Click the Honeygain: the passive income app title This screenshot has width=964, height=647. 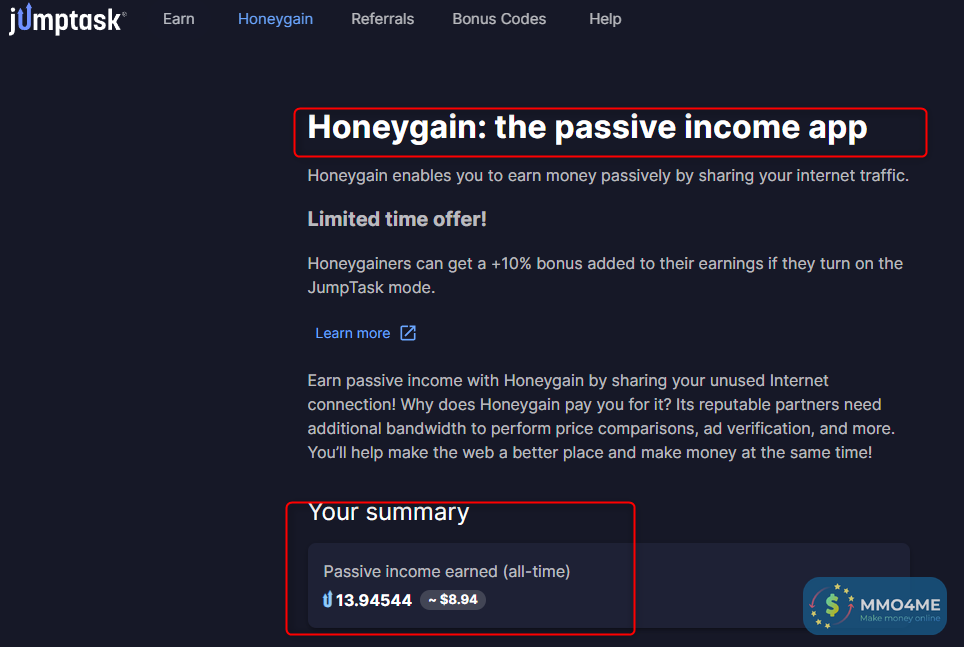pyautogui.click(x=587, y=127)
